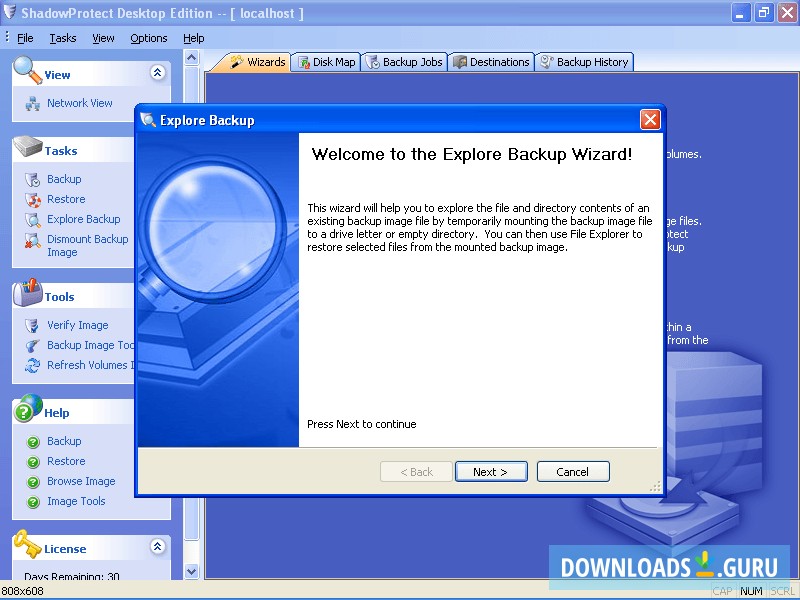Screen dimensions: 800x600
Task: Click the disabled Back button
Action: pyautogui.click(x=416, y=472)
